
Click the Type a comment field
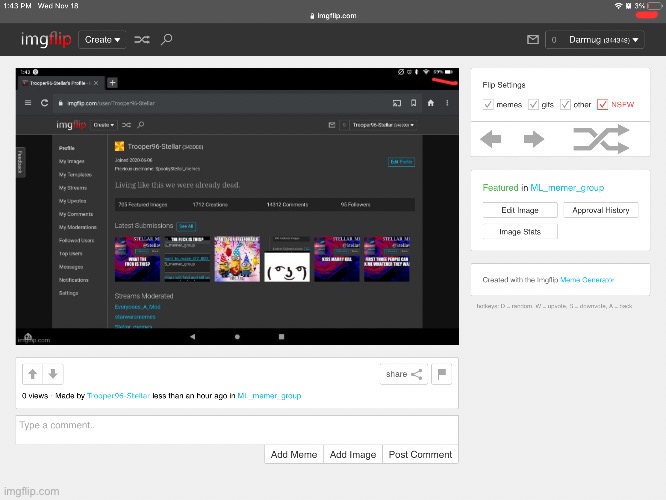pos(237,429)
